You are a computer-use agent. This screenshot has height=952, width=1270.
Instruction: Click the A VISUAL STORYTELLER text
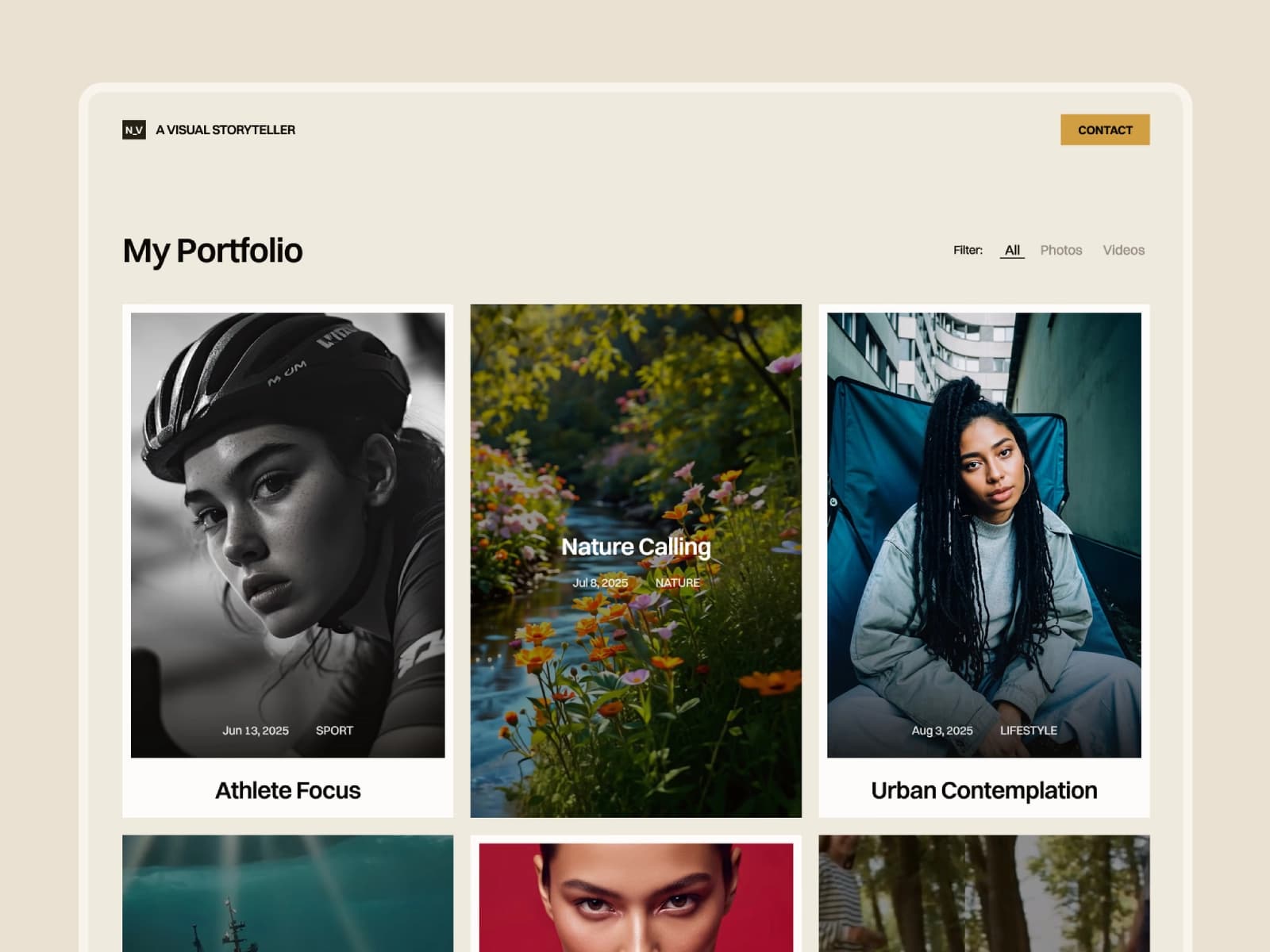[226, 129]
